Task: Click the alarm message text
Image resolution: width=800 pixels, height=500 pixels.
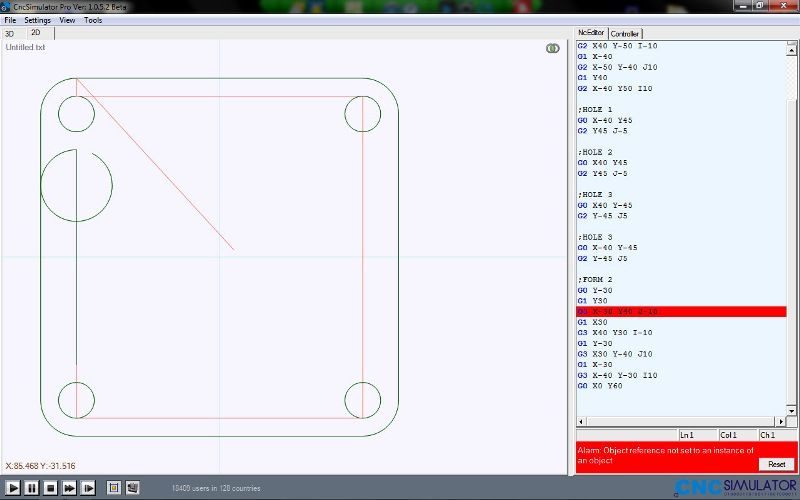Action: 665,455
